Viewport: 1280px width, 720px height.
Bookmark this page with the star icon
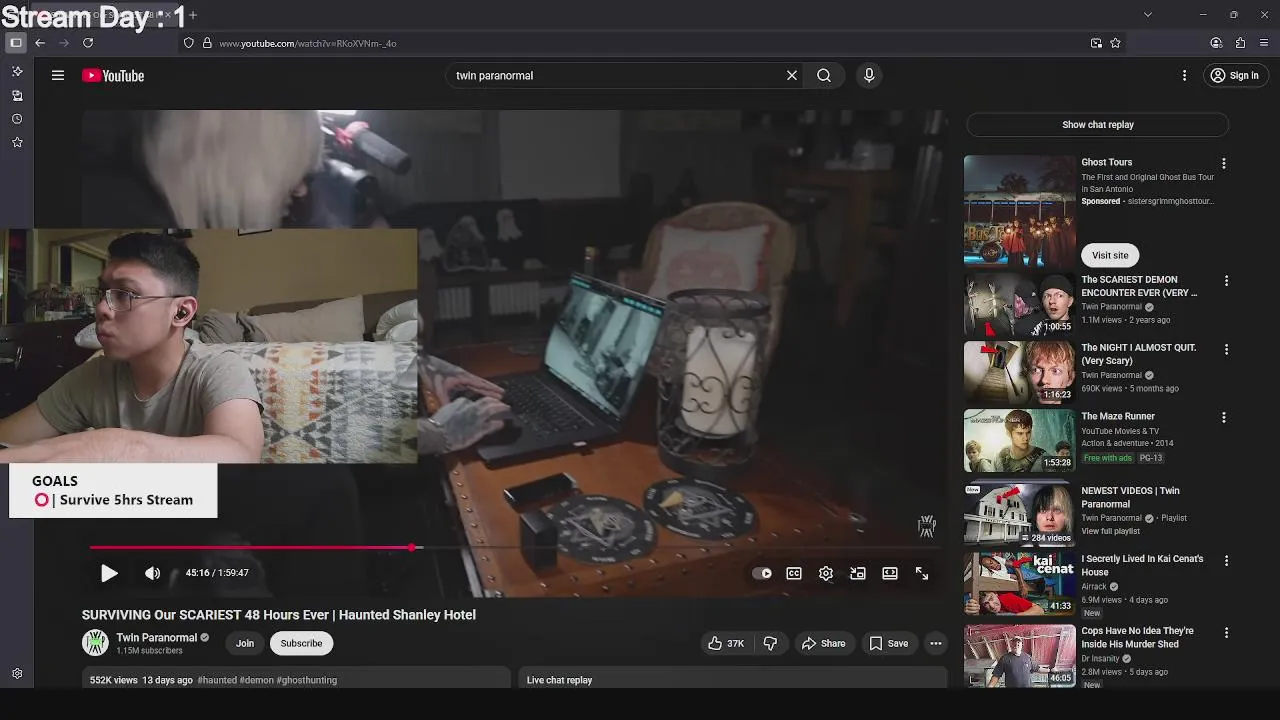click(1115, 43)
